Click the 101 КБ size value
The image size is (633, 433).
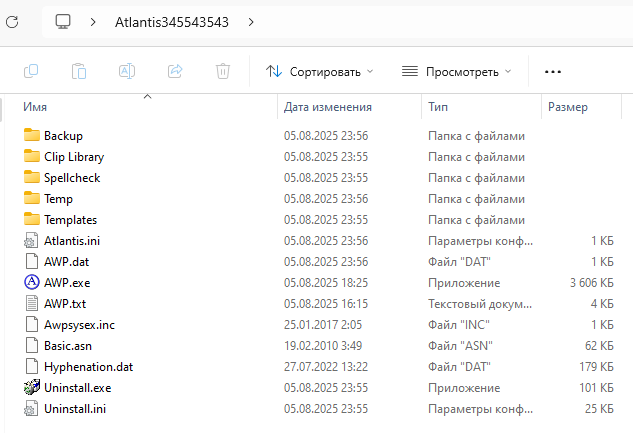[x=596, y=387]
